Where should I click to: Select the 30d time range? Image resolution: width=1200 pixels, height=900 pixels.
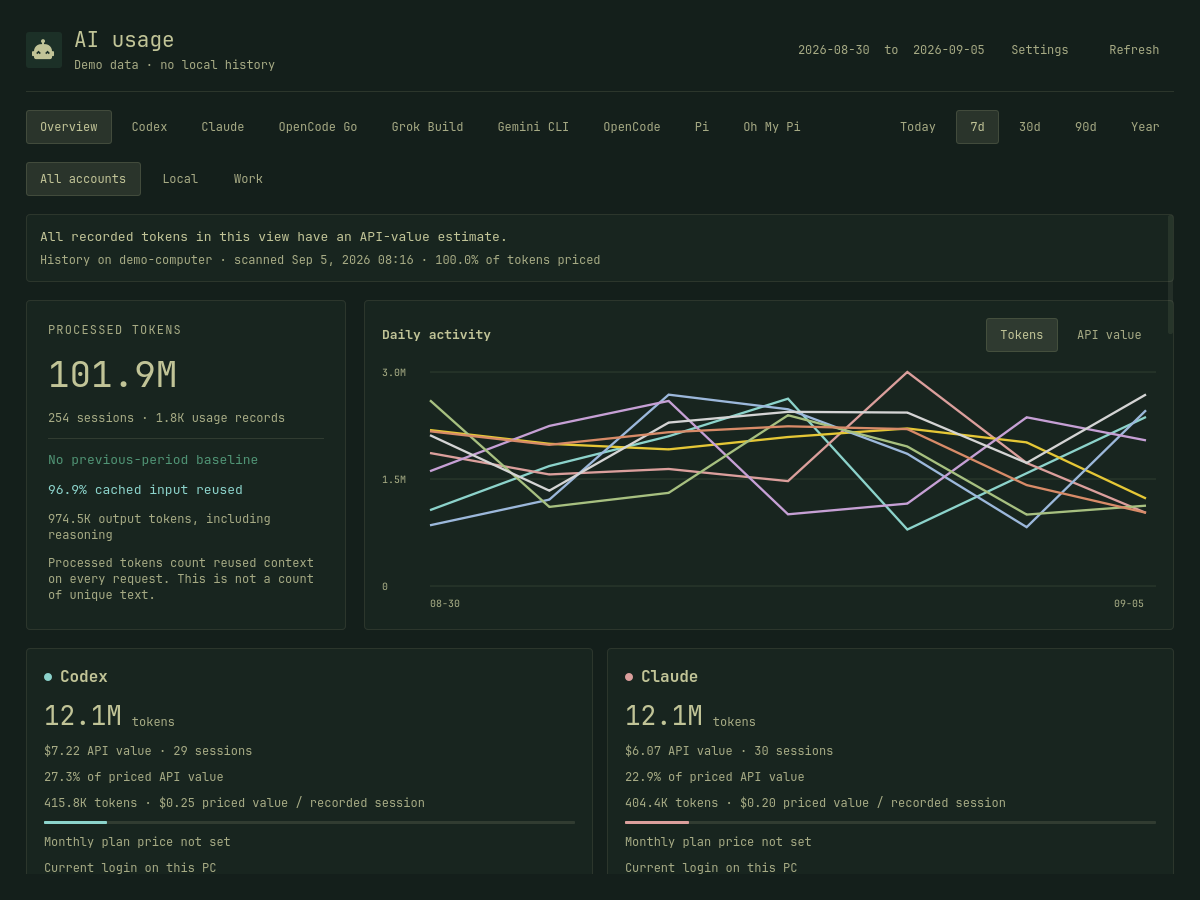[1030, 127]
